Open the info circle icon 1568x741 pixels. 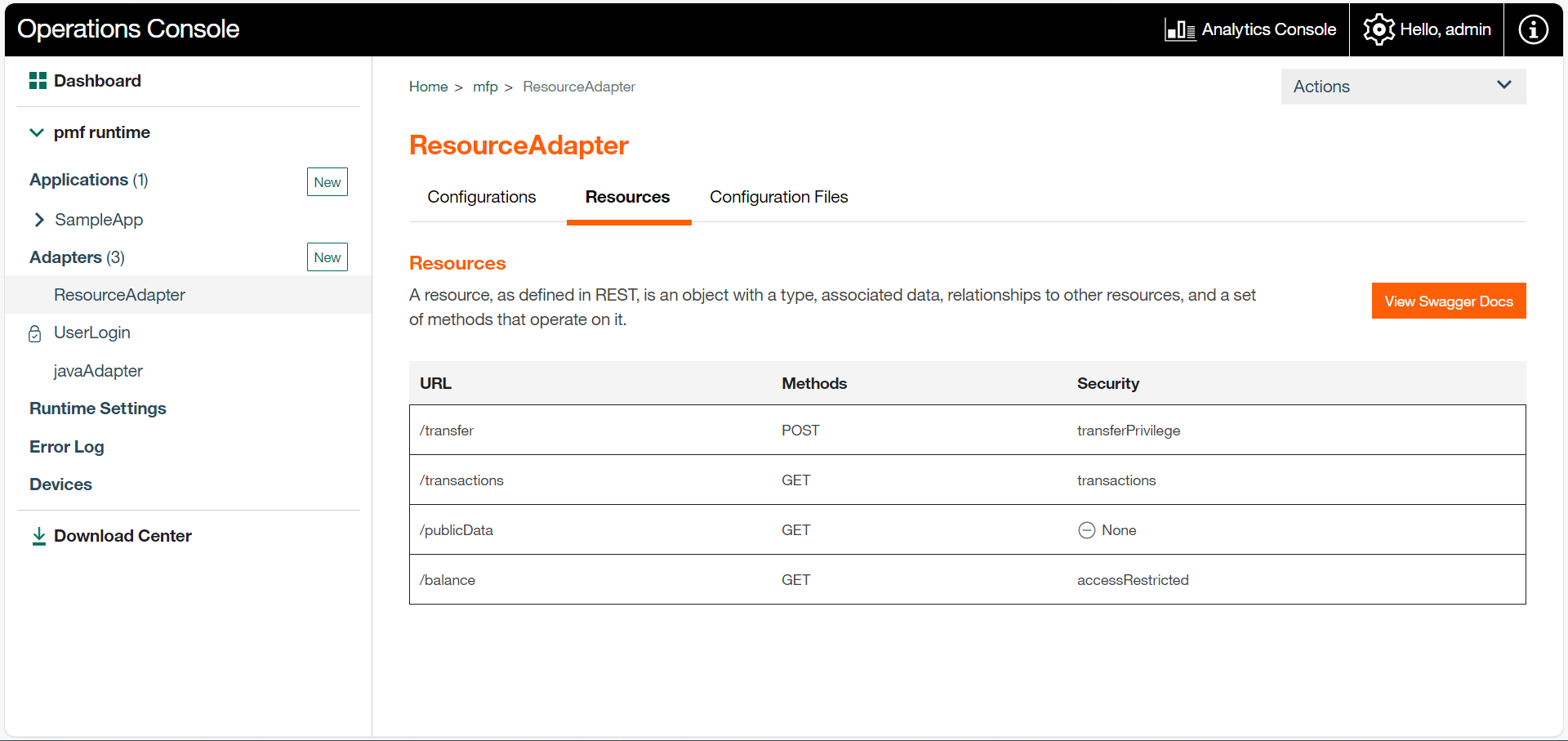point(1533,29)
